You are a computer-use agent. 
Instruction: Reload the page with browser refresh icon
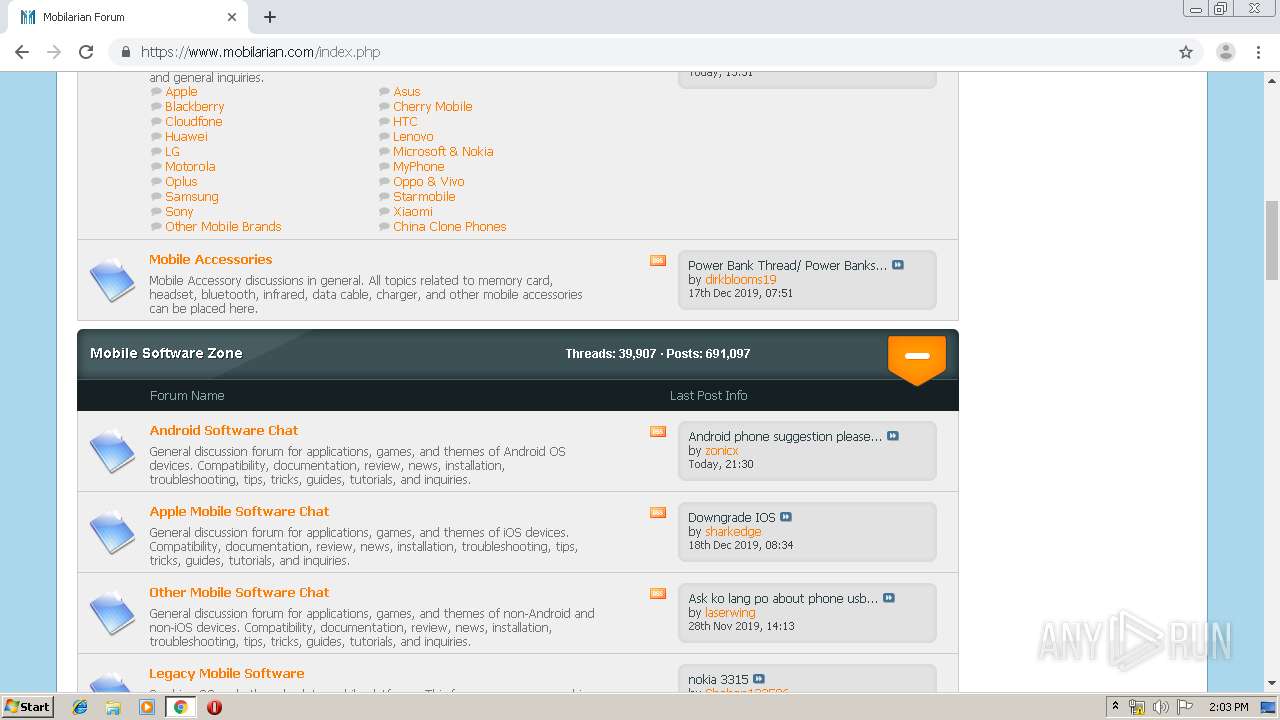click(x=86, y=52)
